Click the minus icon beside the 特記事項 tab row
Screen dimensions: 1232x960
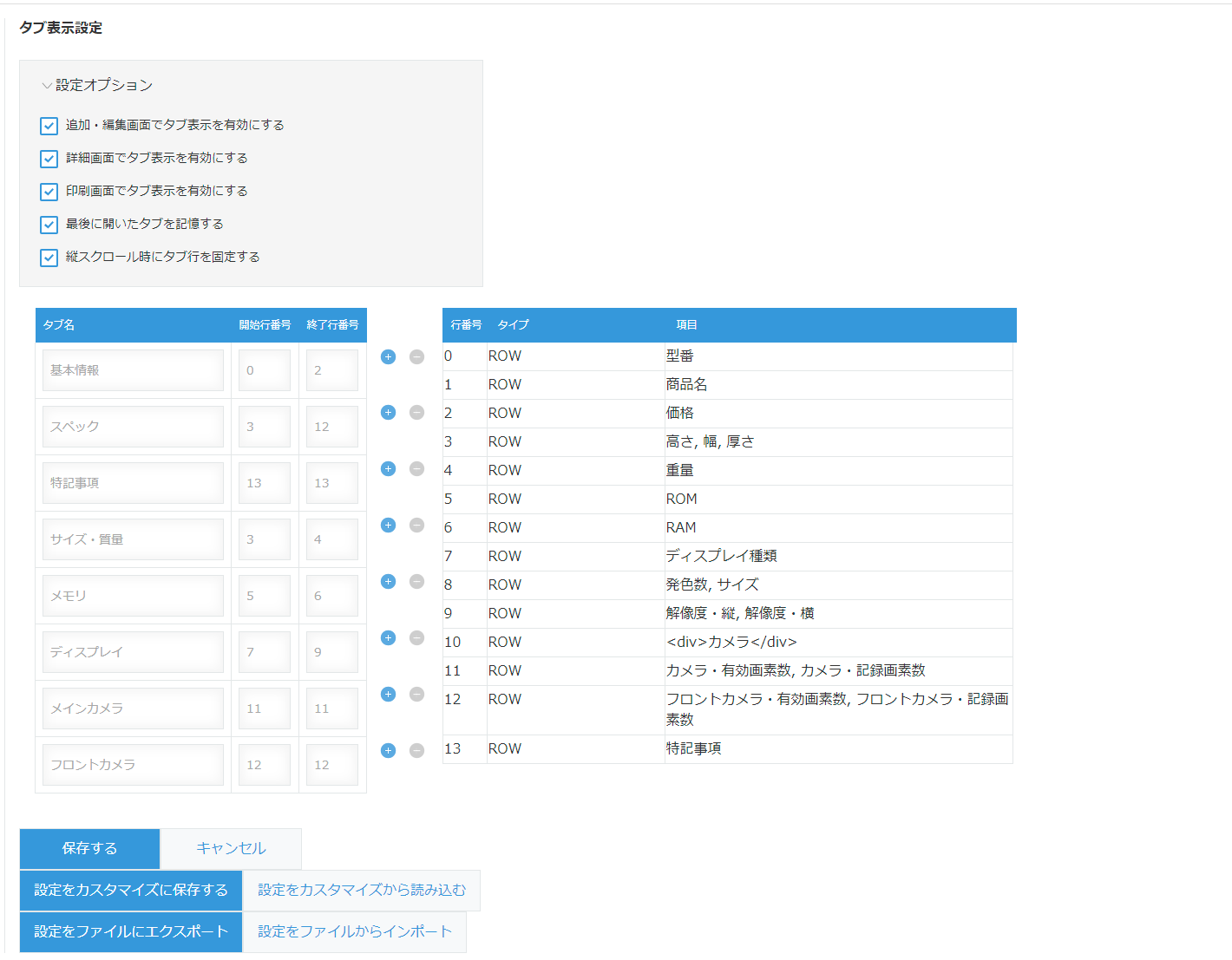click(416, 469)
